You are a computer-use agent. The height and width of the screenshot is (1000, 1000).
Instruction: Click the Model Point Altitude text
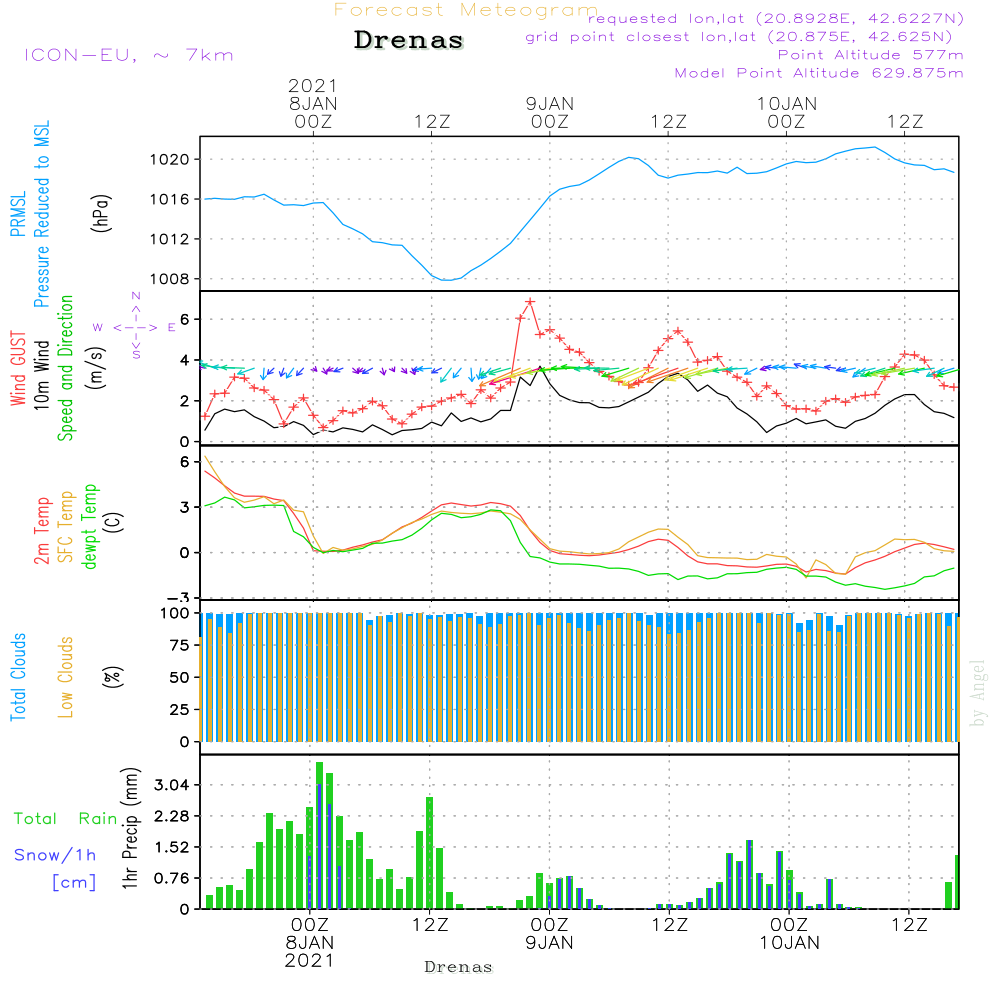click(x=819, y=73)
